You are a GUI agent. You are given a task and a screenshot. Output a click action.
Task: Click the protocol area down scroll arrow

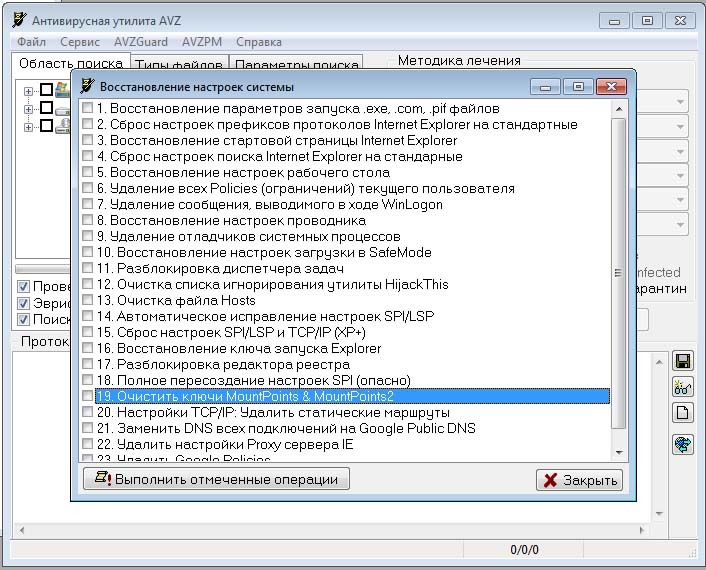click(x=659, y=513)
